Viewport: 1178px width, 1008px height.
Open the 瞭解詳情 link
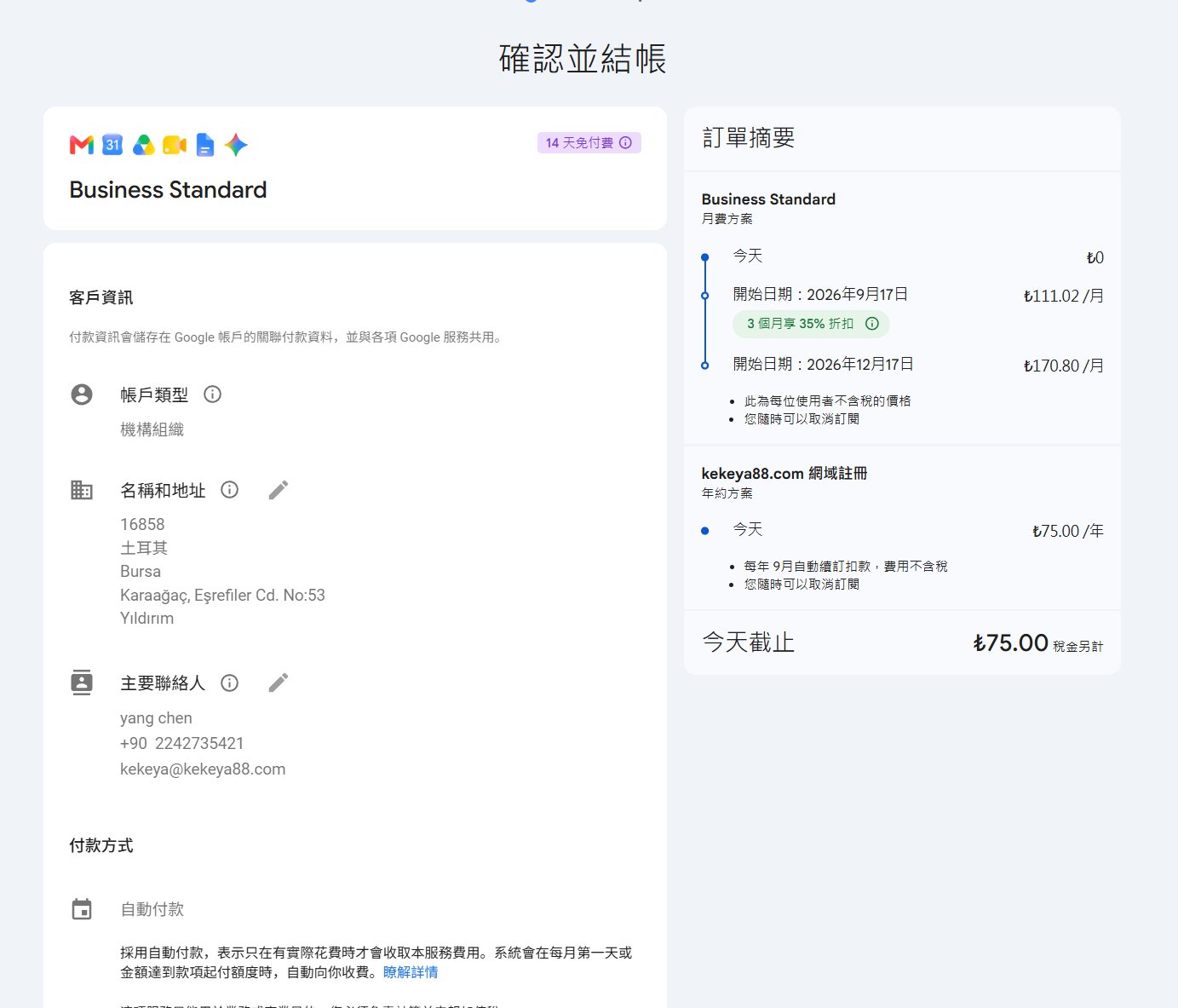click(411, 972)
